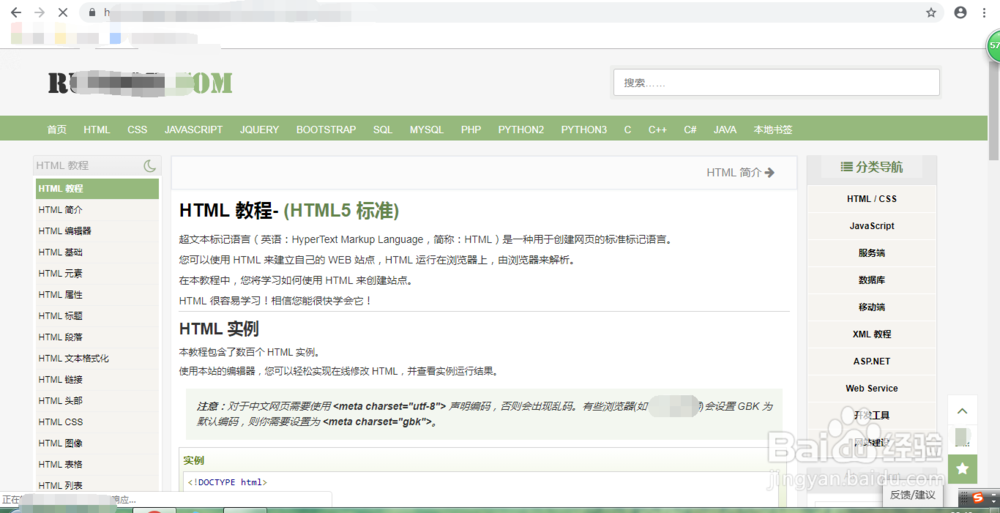Screen dimensions: 1000x513
Task: Open the C tutorial in navigation bar
Action: click(x=628, y=130)
